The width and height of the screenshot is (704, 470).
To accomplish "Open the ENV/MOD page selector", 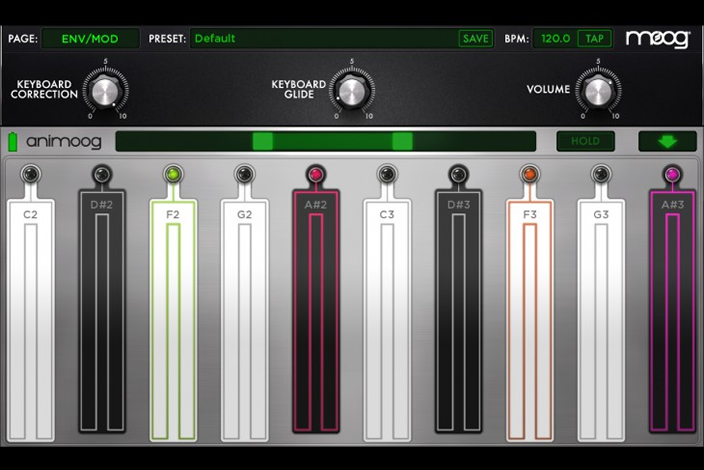I will (x=90, y=39).
